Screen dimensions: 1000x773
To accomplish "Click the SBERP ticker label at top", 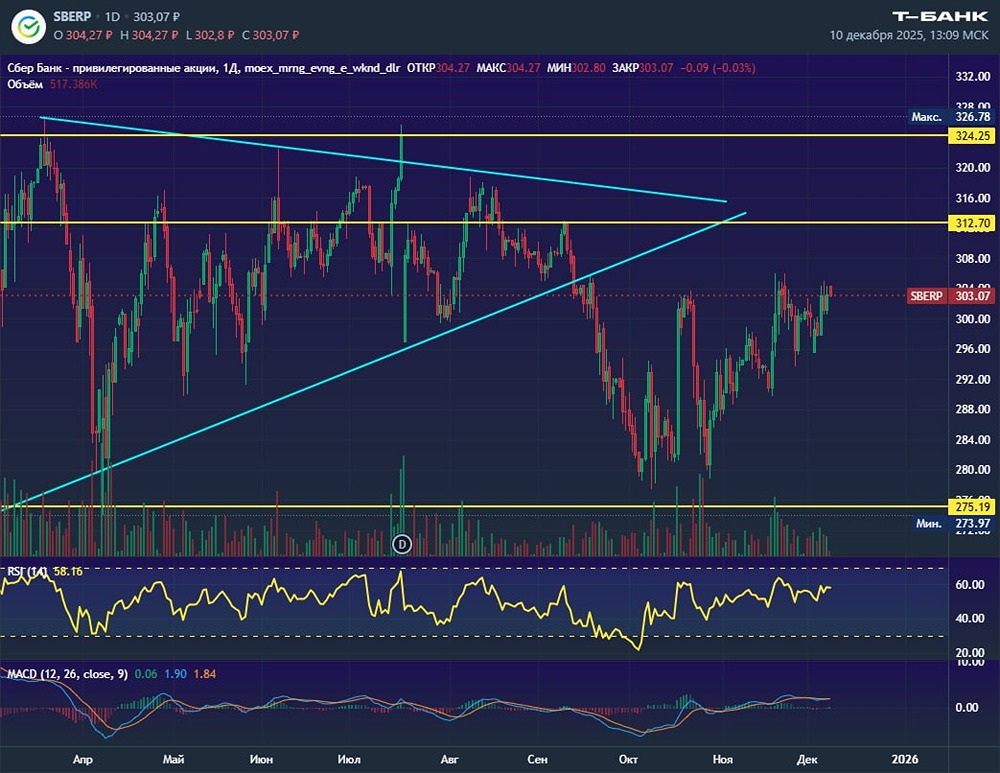I will (72, 17).
